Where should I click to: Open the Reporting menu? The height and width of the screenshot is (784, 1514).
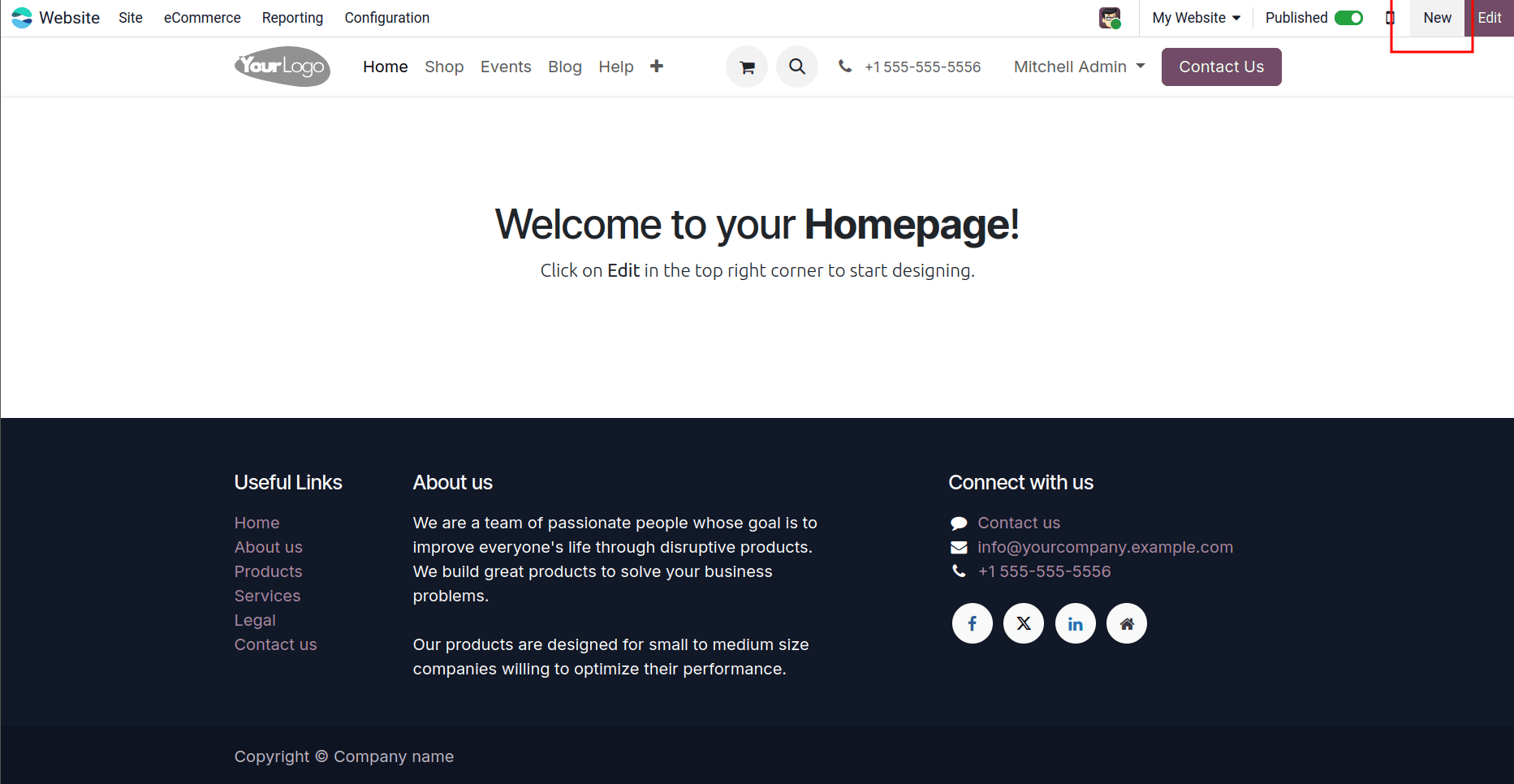291,17
